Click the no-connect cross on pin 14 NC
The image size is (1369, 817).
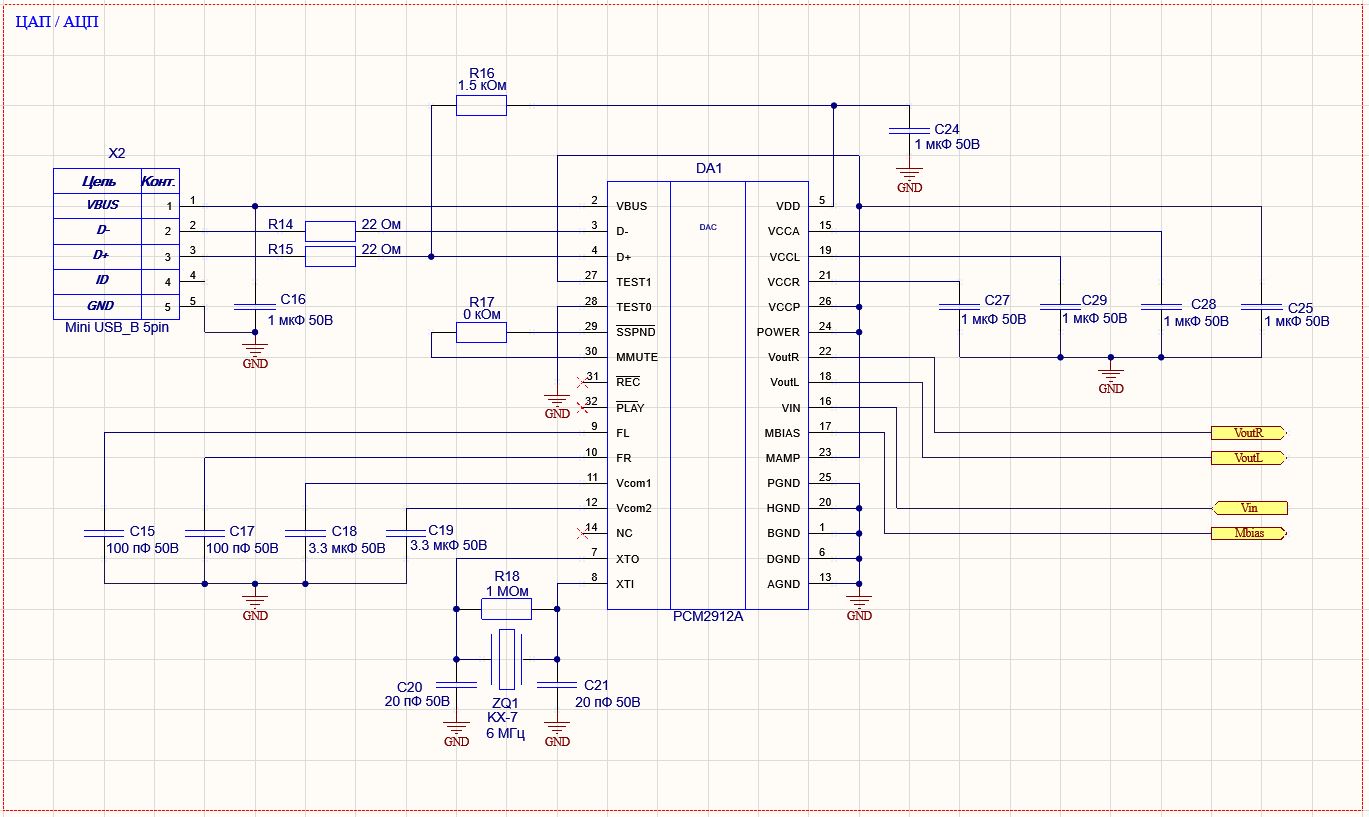click(x=582, y=533)
